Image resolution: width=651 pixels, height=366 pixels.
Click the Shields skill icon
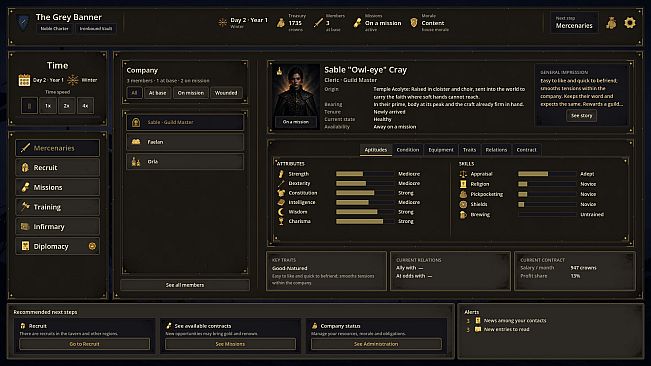(x=463, y=204)
